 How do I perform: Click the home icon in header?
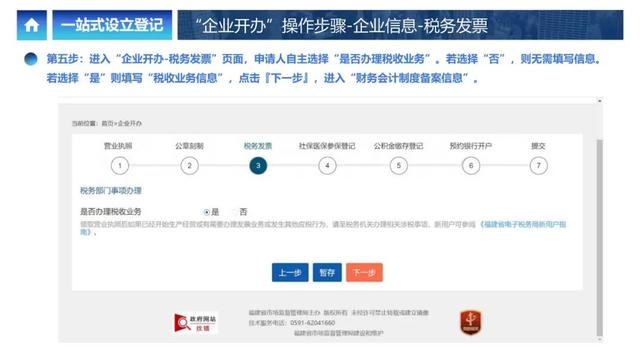coord(31,25)
